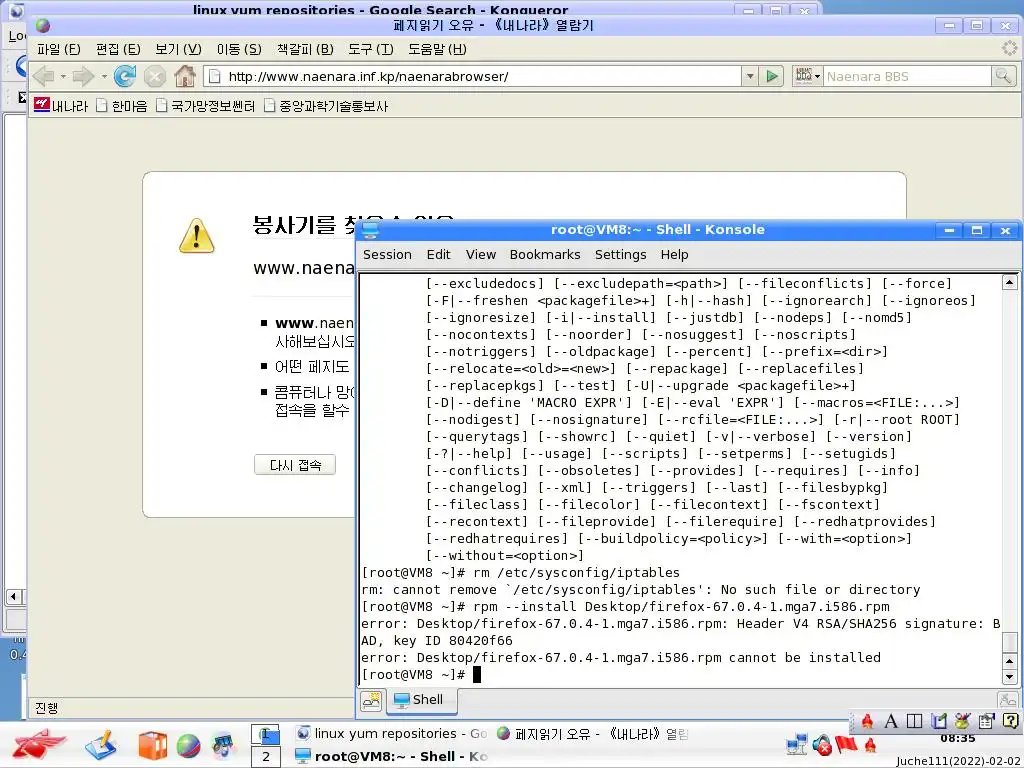
Task: Launch the notepad pencil application from panel
Action: click(x=100, y=745)
